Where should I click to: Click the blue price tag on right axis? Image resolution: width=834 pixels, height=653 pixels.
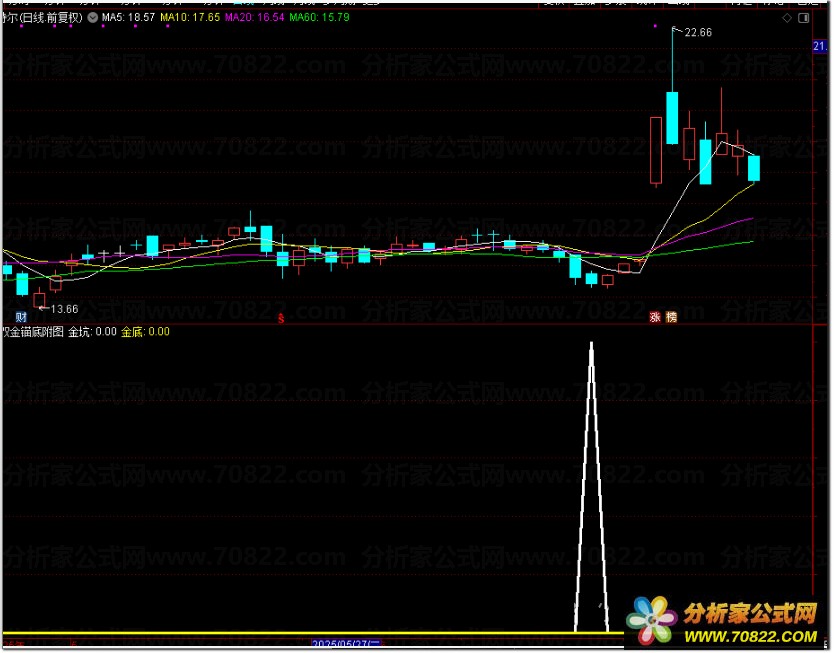[x=821, y=47]
